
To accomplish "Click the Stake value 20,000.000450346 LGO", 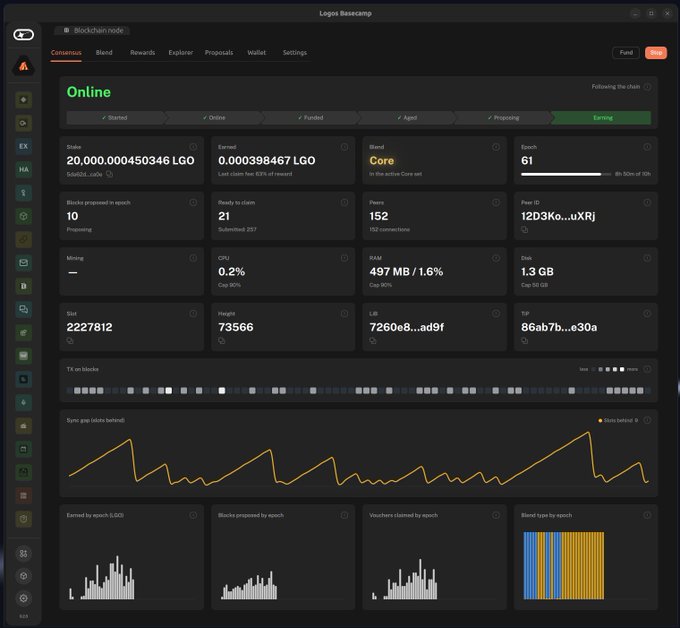I will pos(130,160).
